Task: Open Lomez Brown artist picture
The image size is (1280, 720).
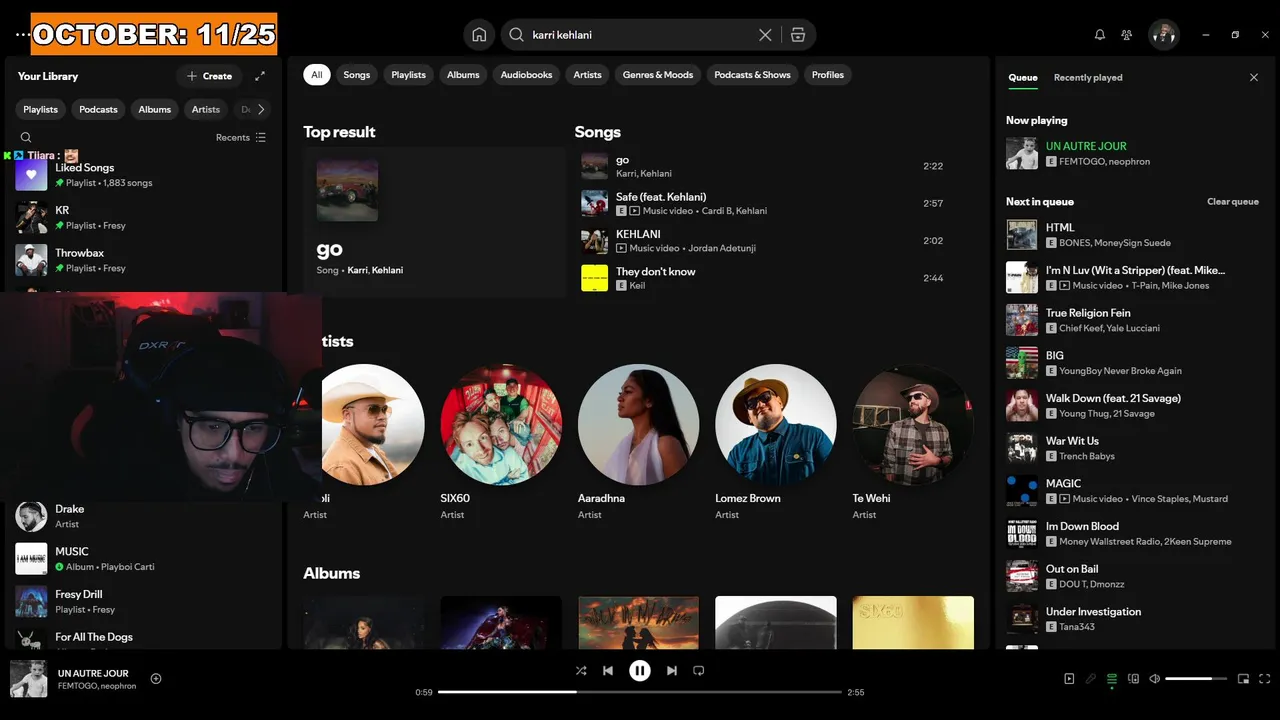Action: [776, 424]
